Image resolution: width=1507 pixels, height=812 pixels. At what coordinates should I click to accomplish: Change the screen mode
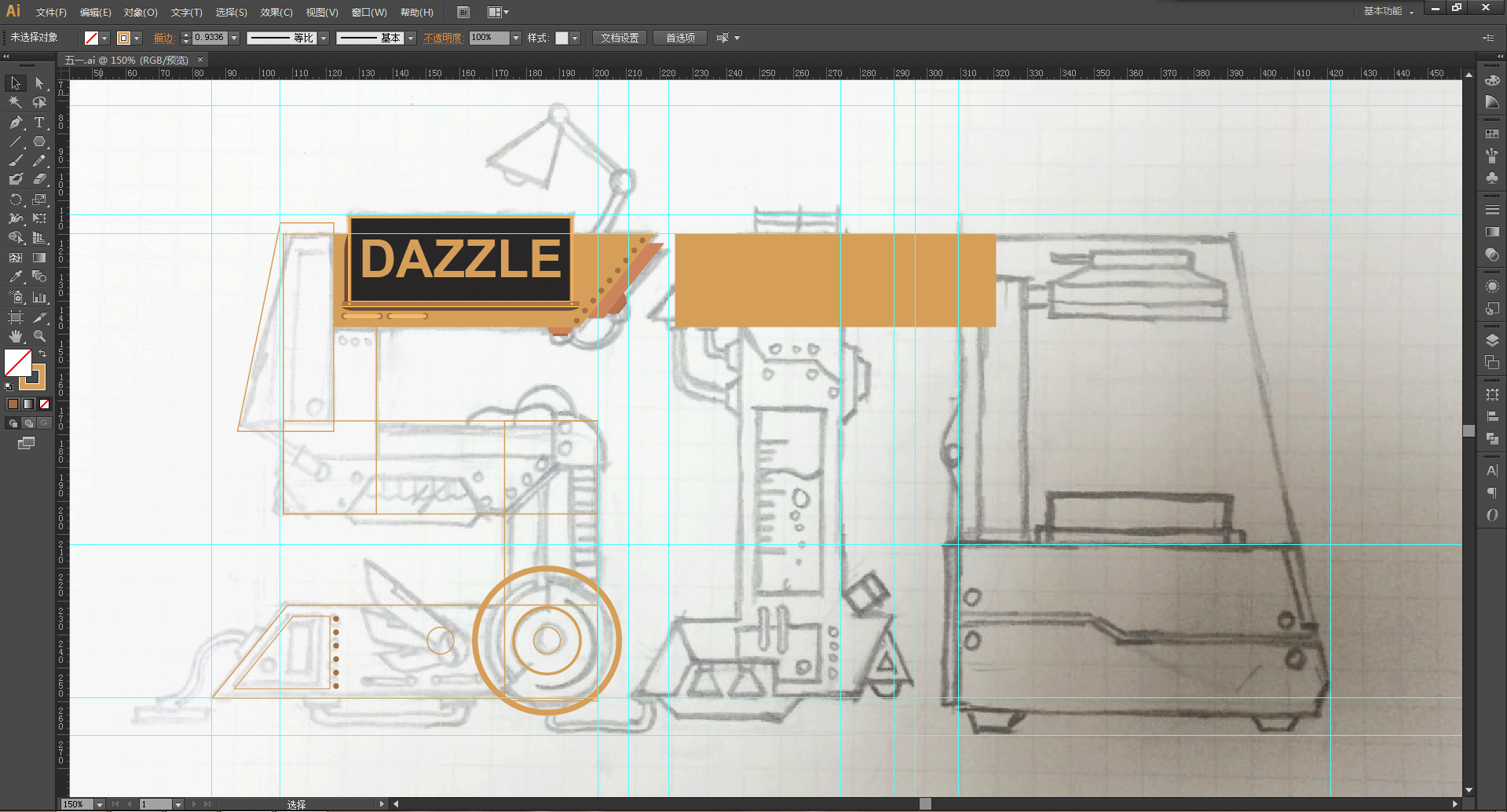(x=27, y=444)
